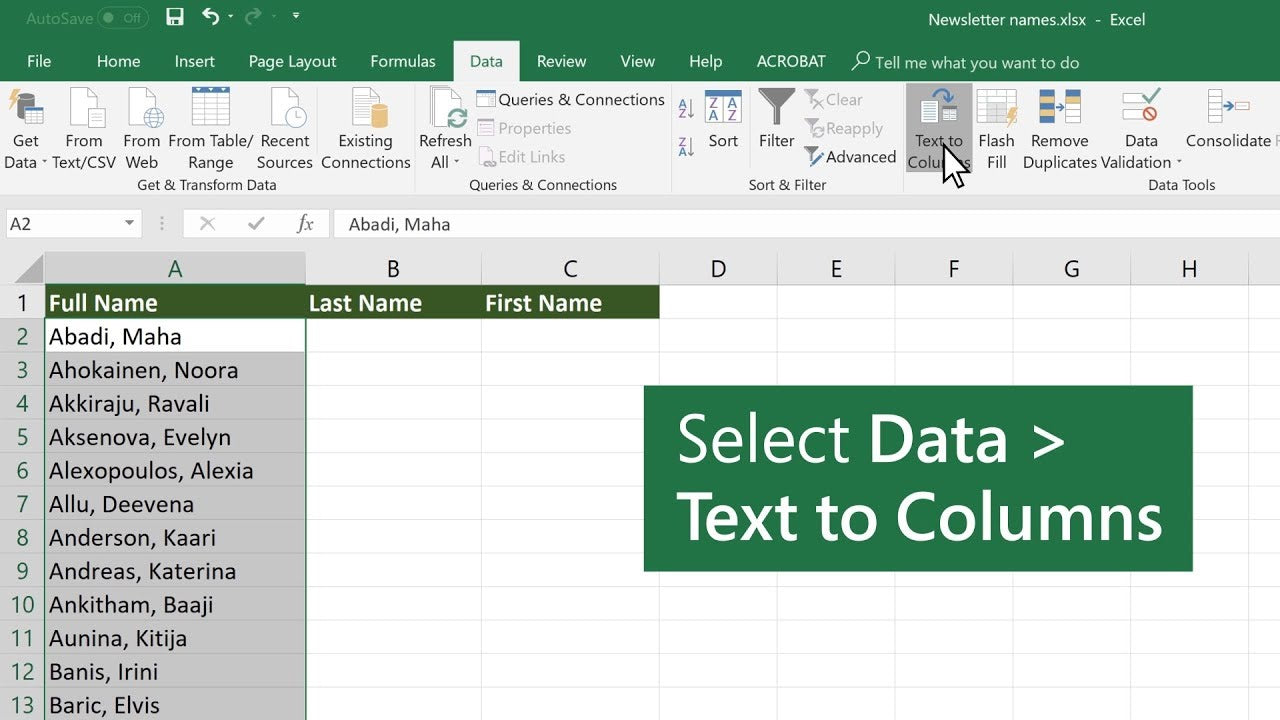The image size is (1280, 720).
Task: Click the Save icon
Action: (x=174, y=18)
